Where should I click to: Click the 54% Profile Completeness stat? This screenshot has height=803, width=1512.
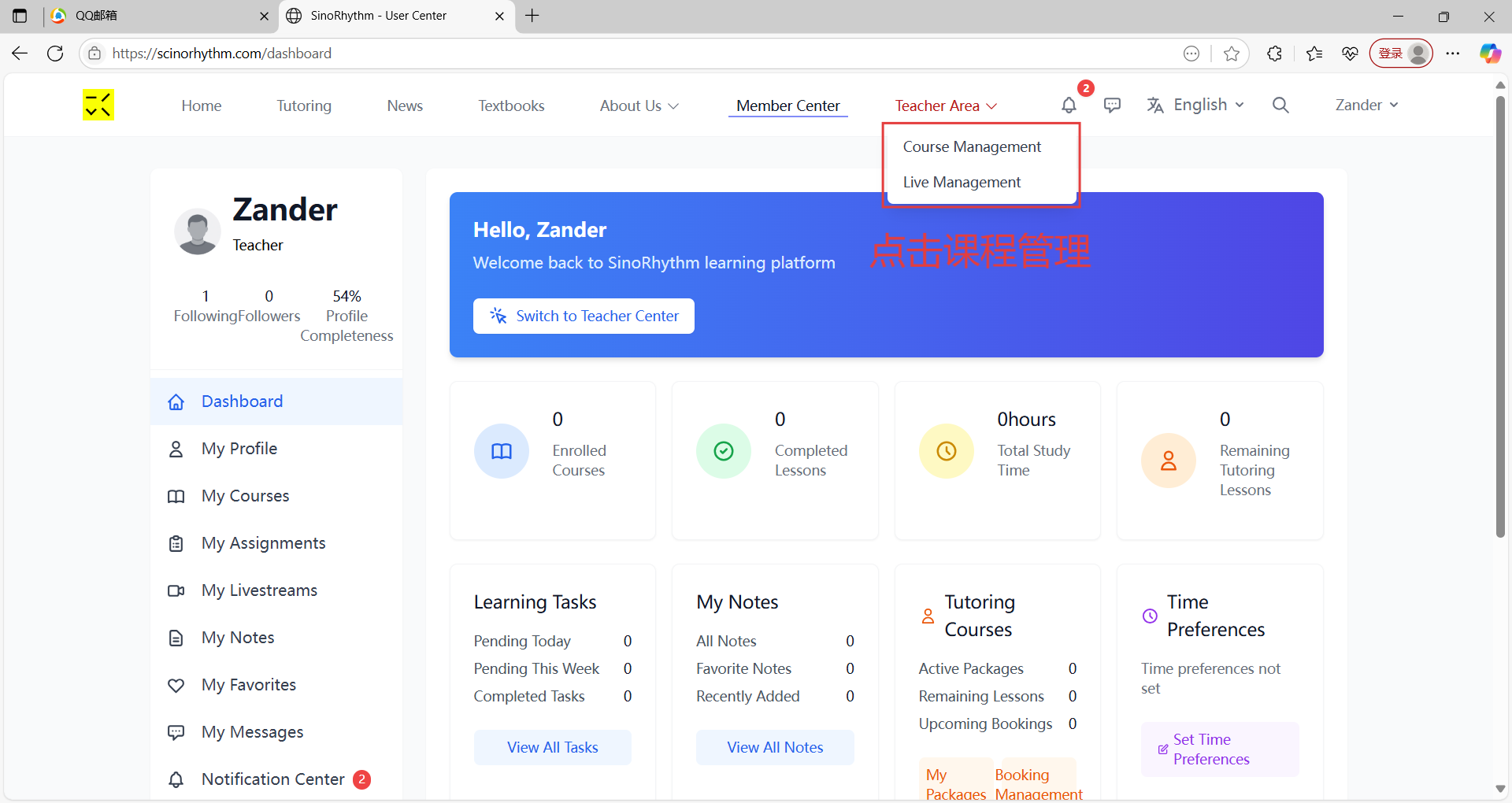(x=346, y=316)
